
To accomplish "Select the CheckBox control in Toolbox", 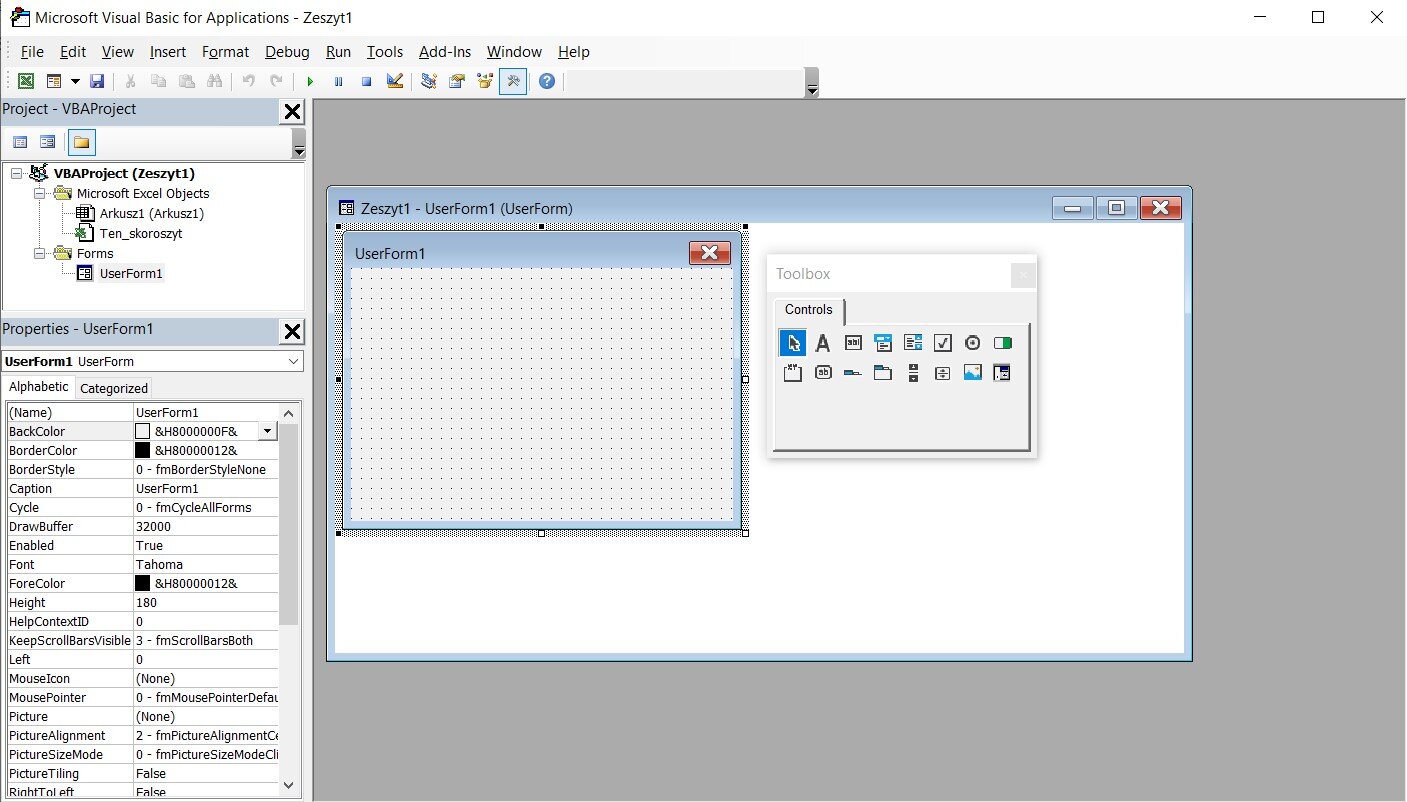I will tap(942, 343).
